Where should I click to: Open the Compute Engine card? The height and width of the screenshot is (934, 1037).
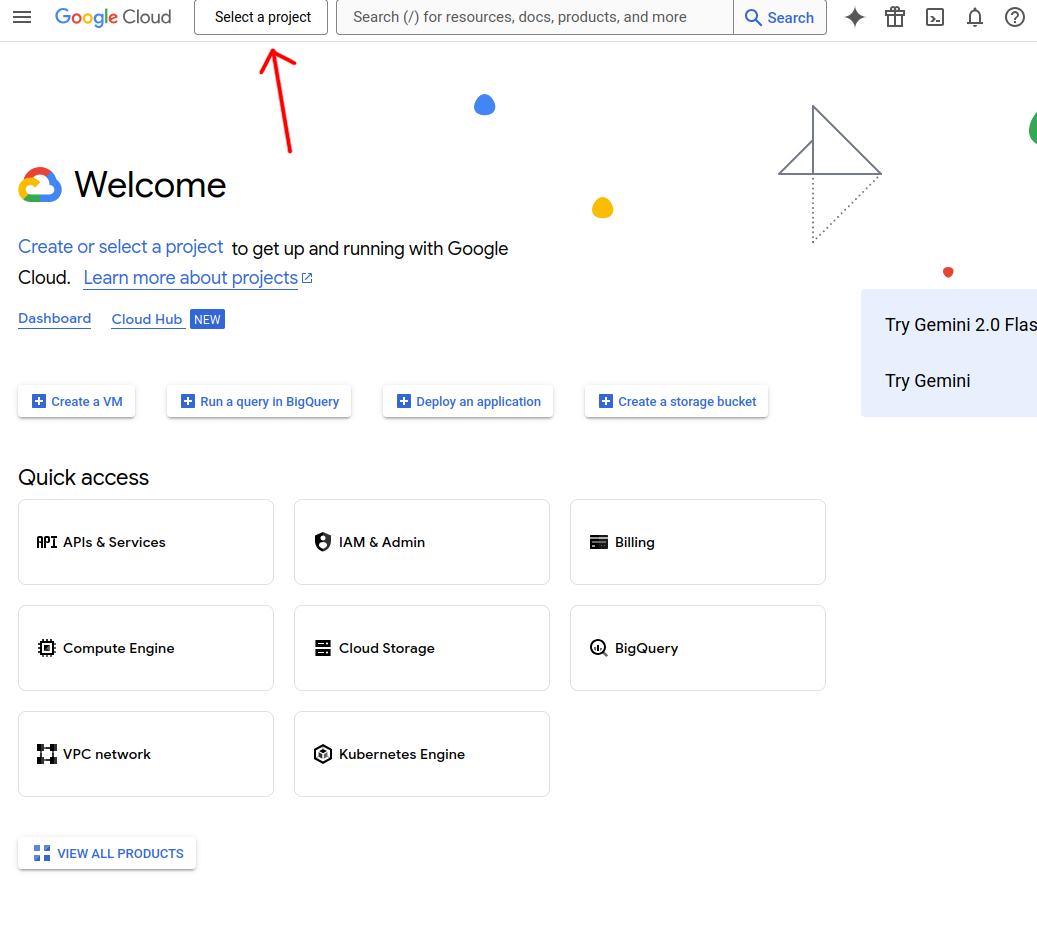(146, 648)
